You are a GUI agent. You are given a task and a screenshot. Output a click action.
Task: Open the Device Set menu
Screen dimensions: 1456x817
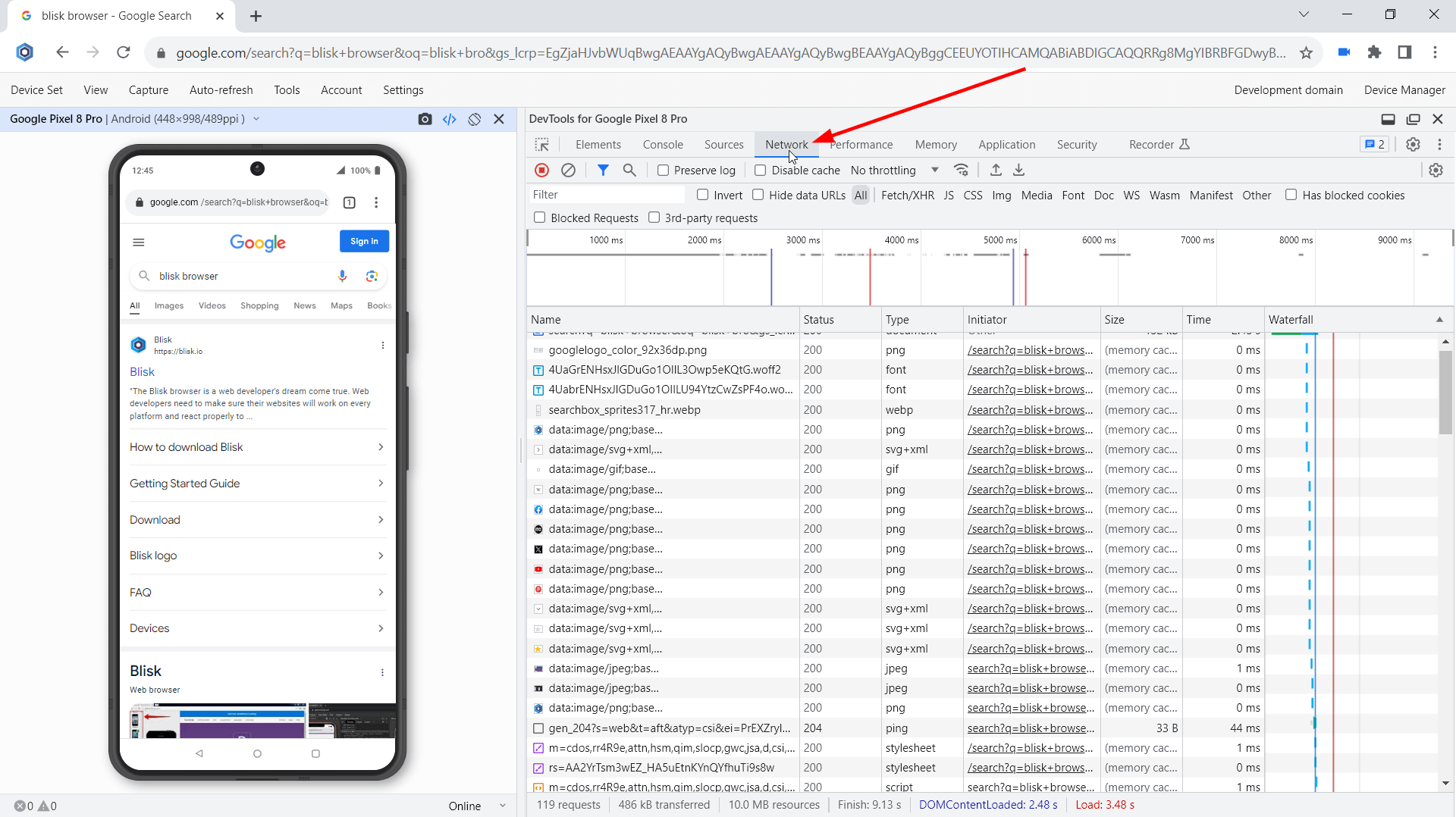pos(36,90)
